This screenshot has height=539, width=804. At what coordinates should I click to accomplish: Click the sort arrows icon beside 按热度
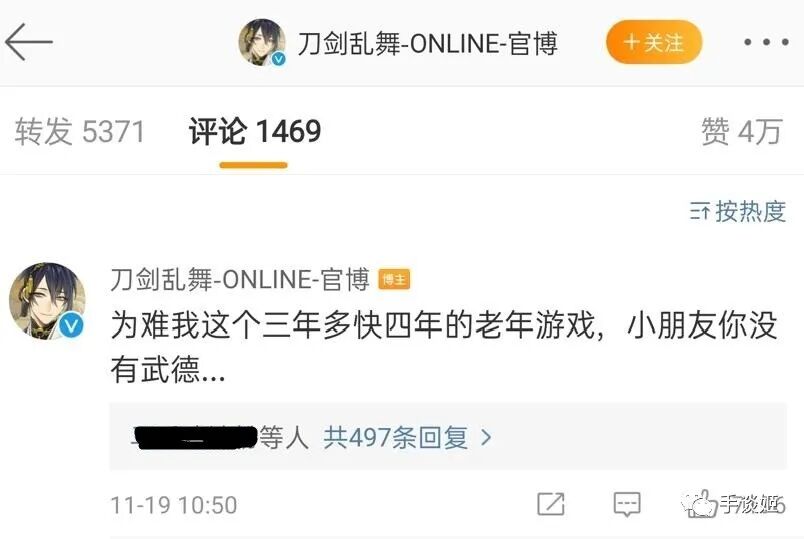(699, 211)
